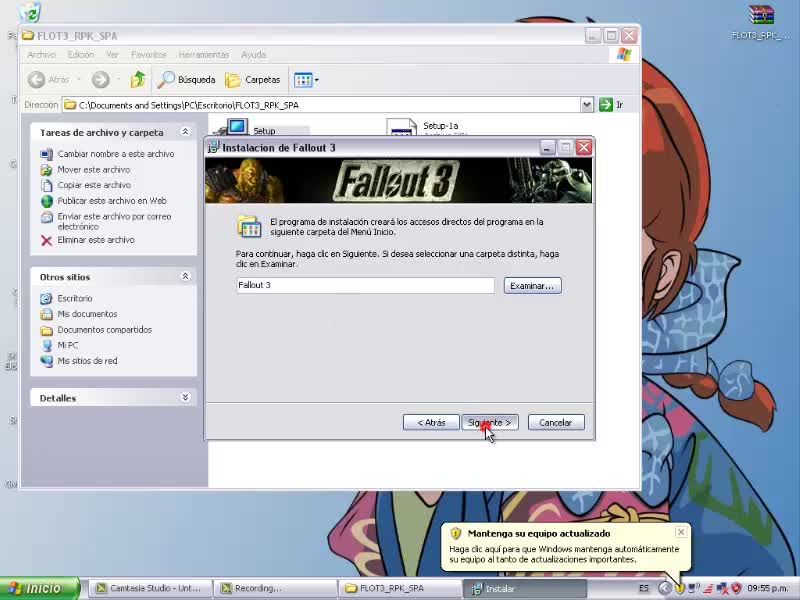Open the Views dropdown in the toolbar
The height and width of the screenshot is (600, 800).
pos(306,80)
